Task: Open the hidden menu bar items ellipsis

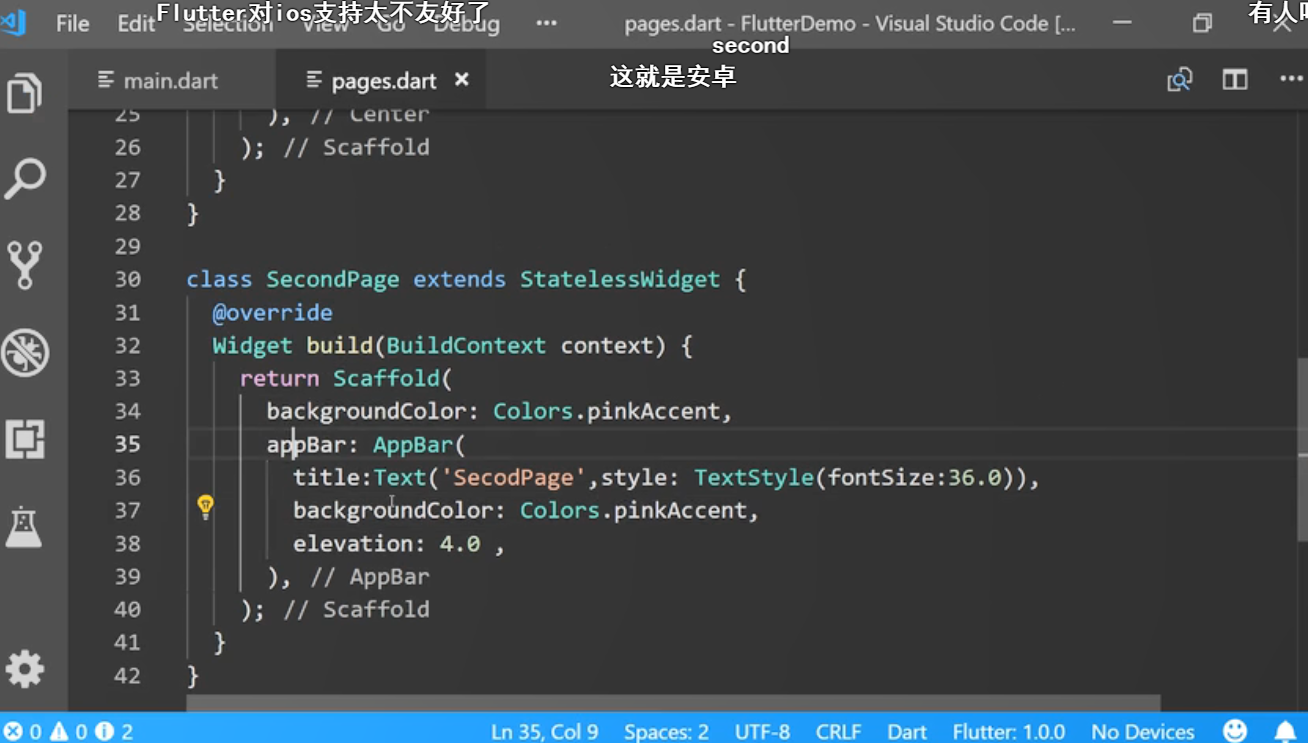Action: point(546,23)
